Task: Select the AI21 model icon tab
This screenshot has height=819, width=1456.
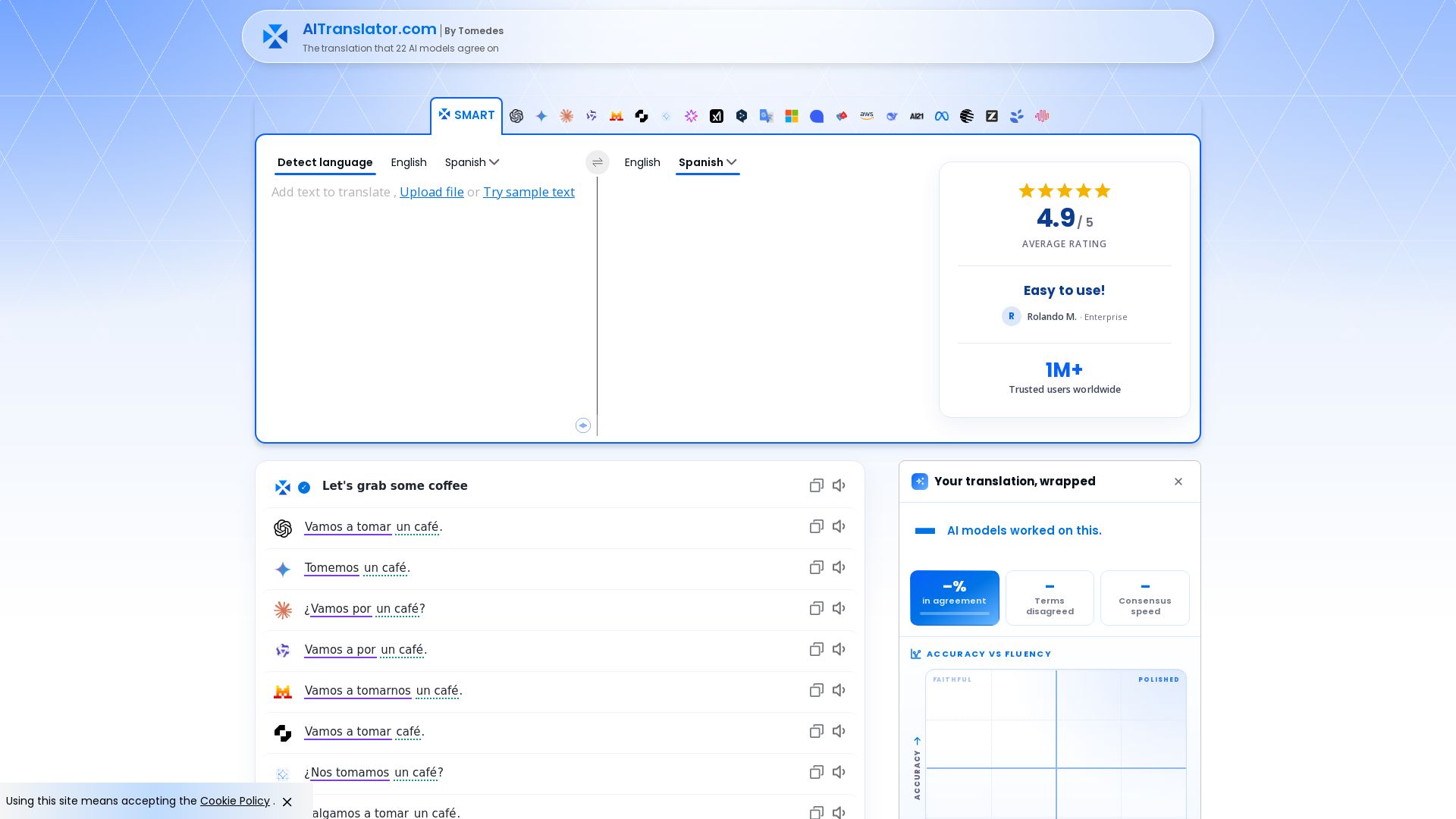Action: tap(917, 116)
